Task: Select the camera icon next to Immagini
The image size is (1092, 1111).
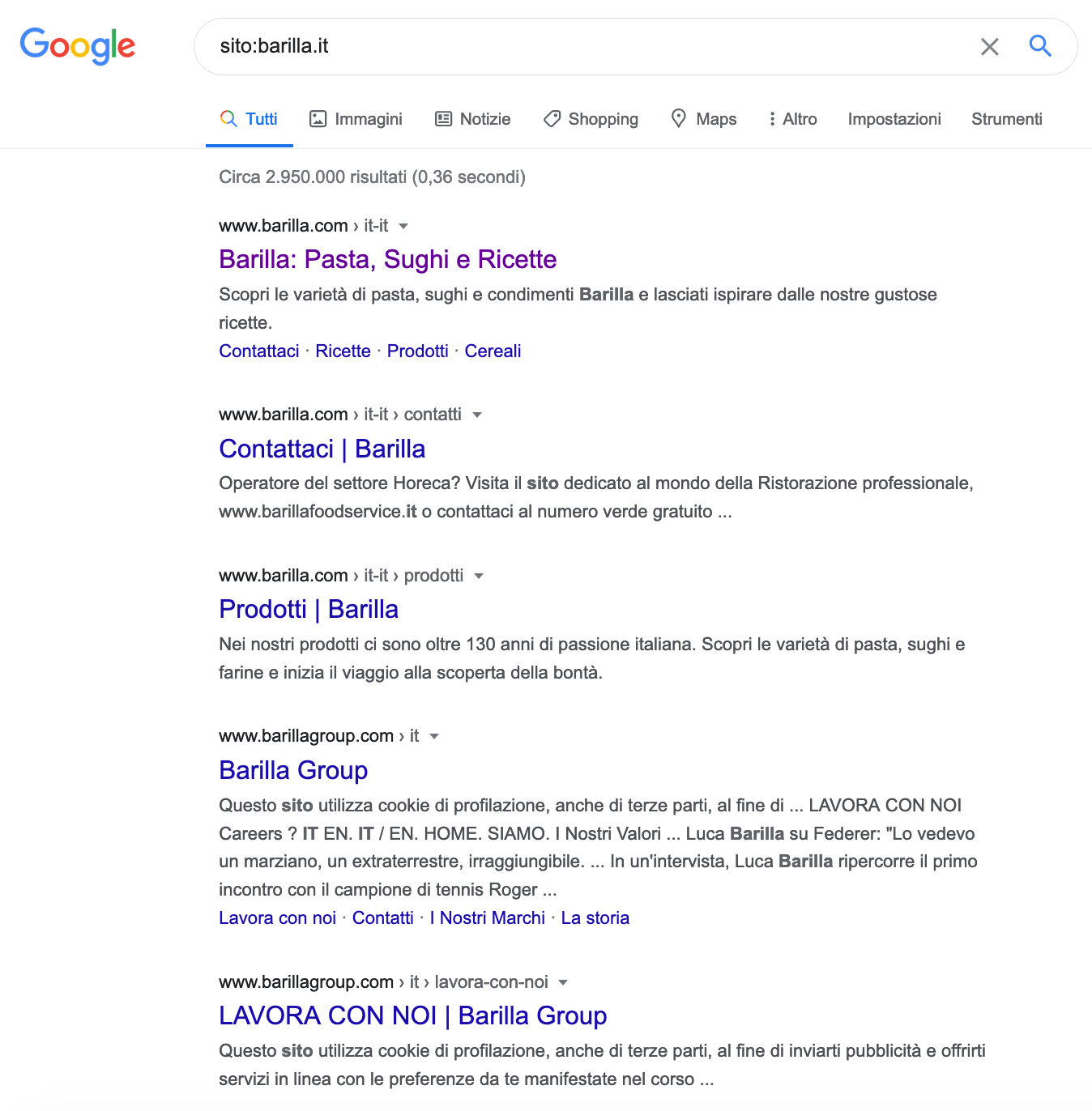Action: (x=318, y=118)
